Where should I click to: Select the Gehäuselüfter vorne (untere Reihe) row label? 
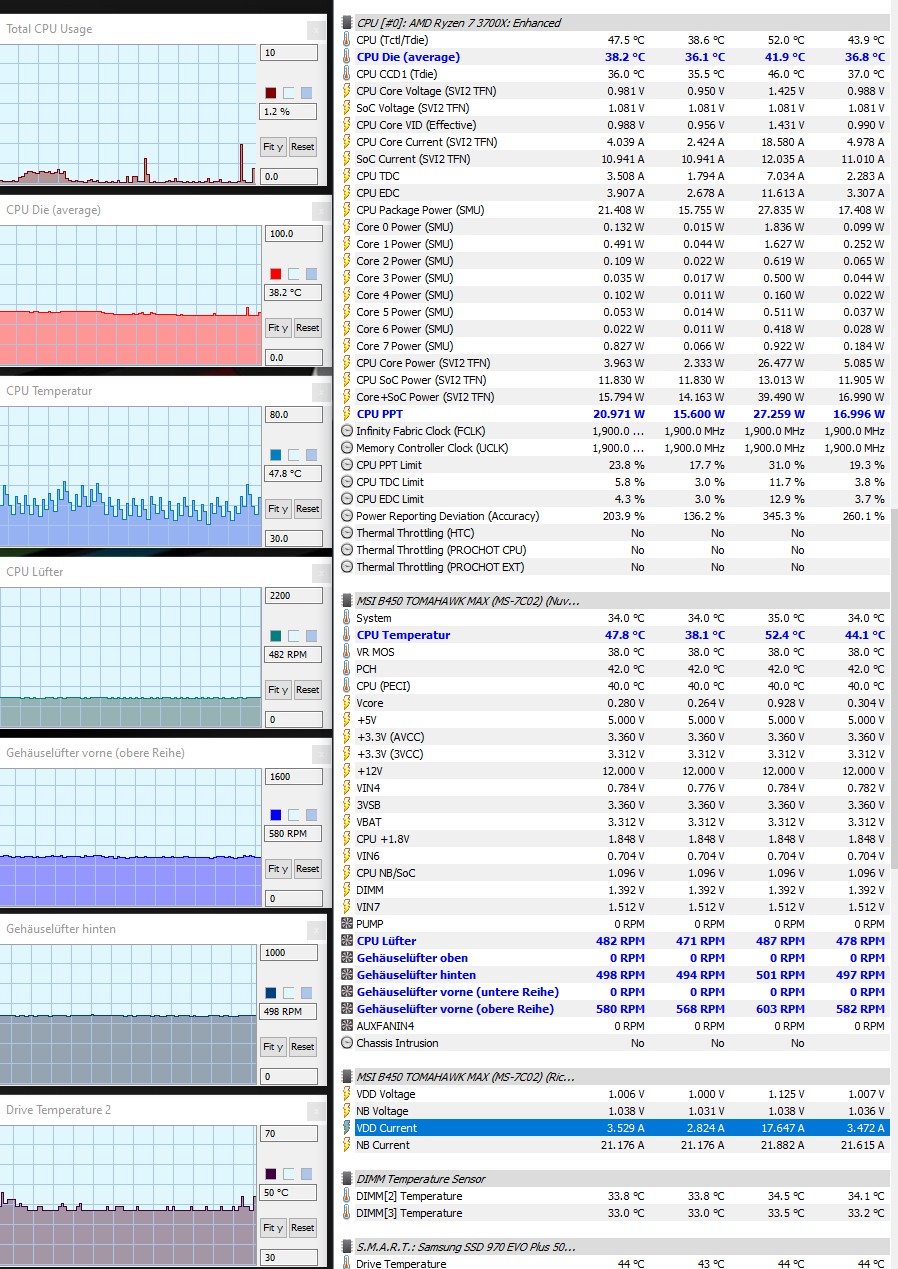coord(457,992)
